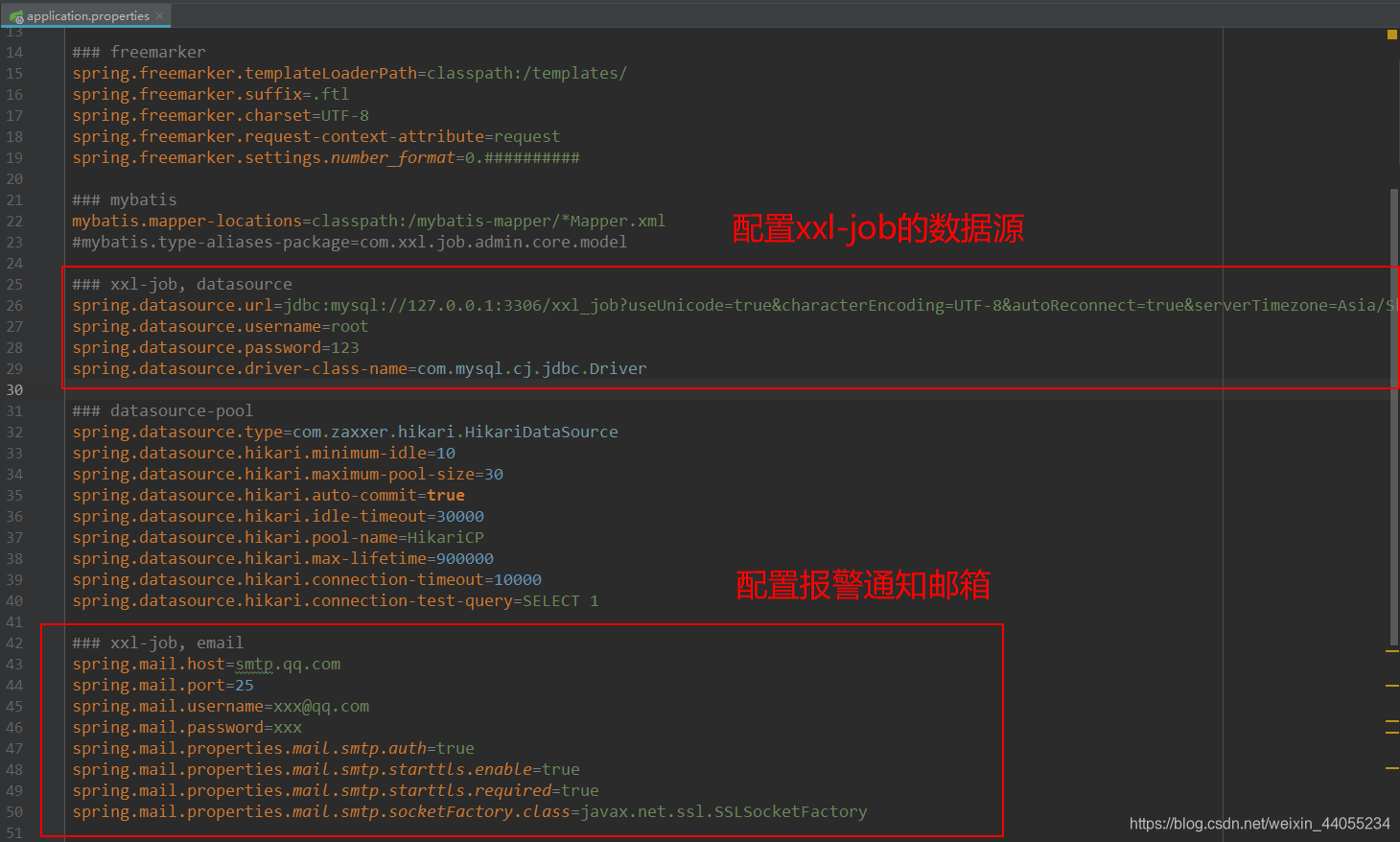Click the spring.mail.password=xxx line
The image size is (1400, 842).
point(187,727)
